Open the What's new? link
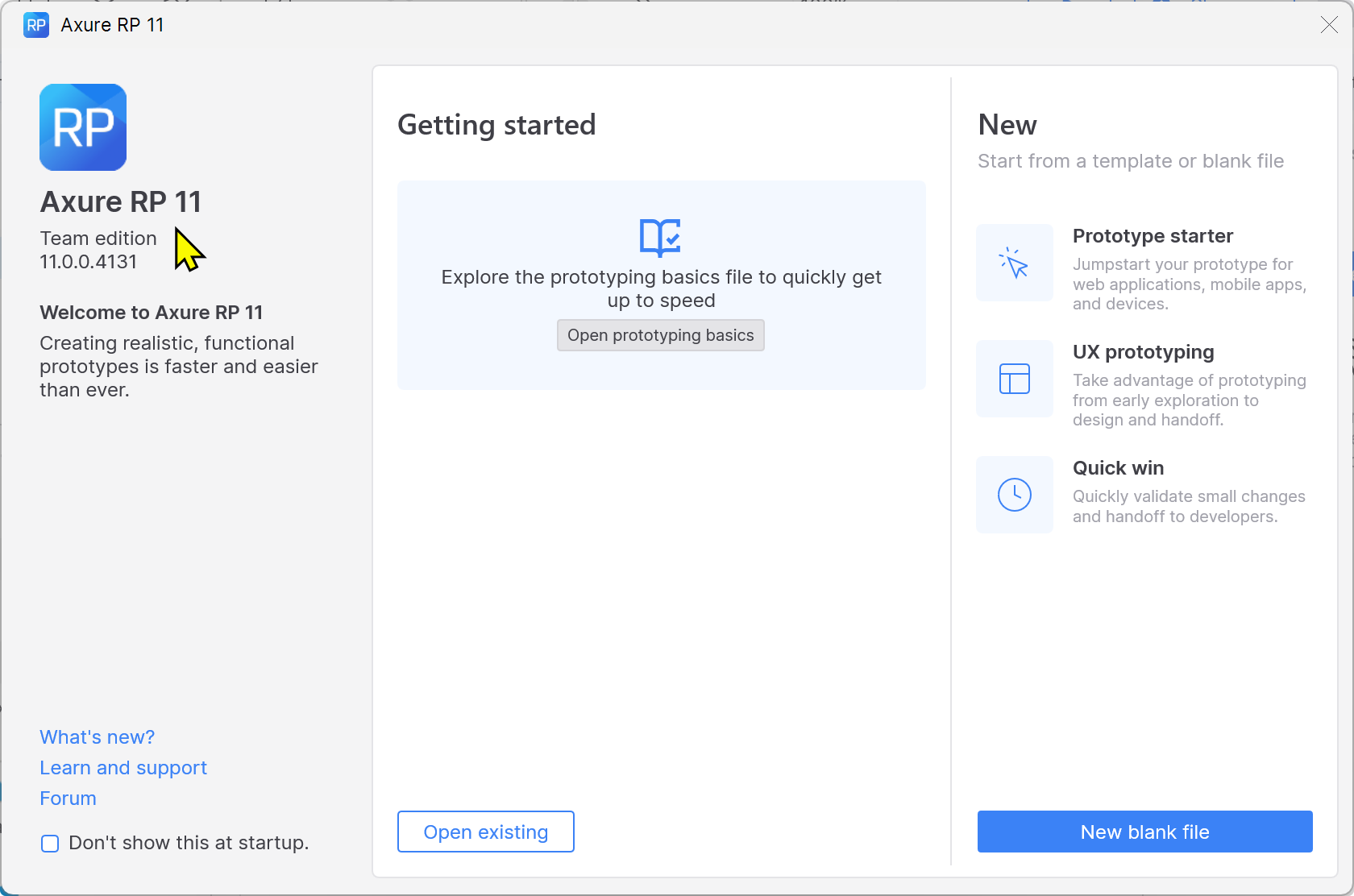The width and height of the screenshot is (1354, 896). click(97, 737)
